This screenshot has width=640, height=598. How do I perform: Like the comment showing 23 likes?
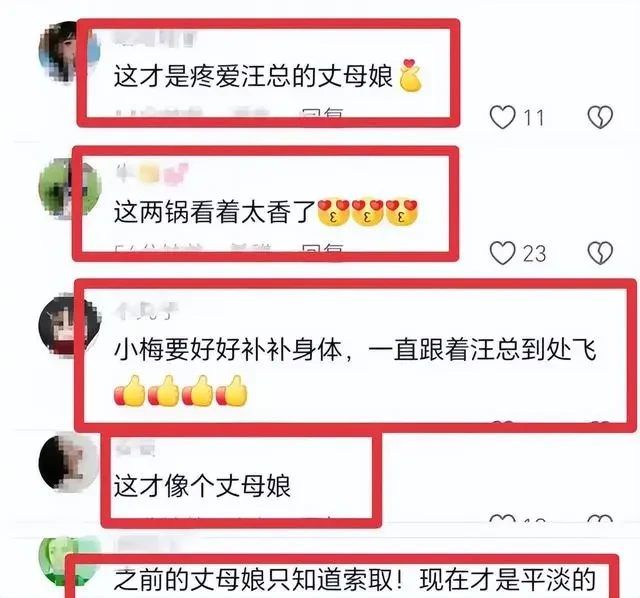click(502, 253)
